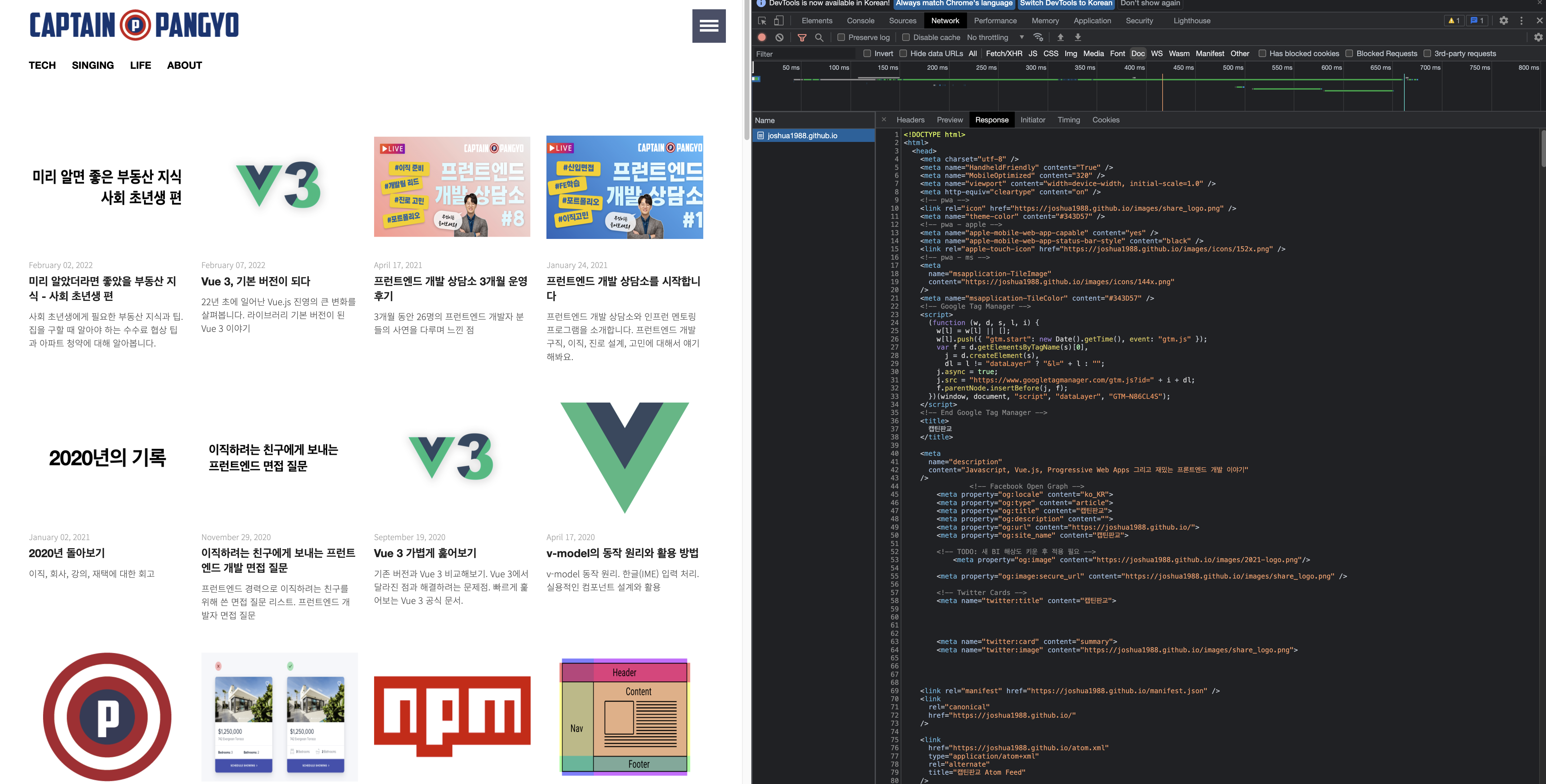Open network search with the magnifier icon
This screenshot has height=784, width=1546.
pos(819,37)
